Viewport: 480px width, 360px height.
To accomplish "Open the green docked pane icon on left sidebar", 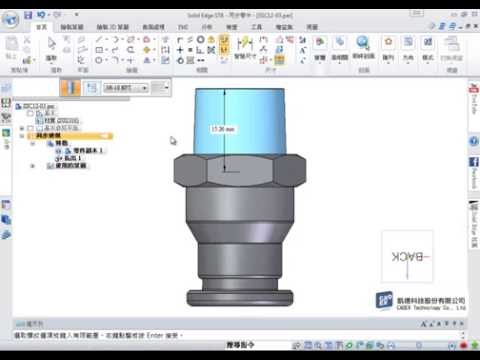I will click(x=6, y=133).
